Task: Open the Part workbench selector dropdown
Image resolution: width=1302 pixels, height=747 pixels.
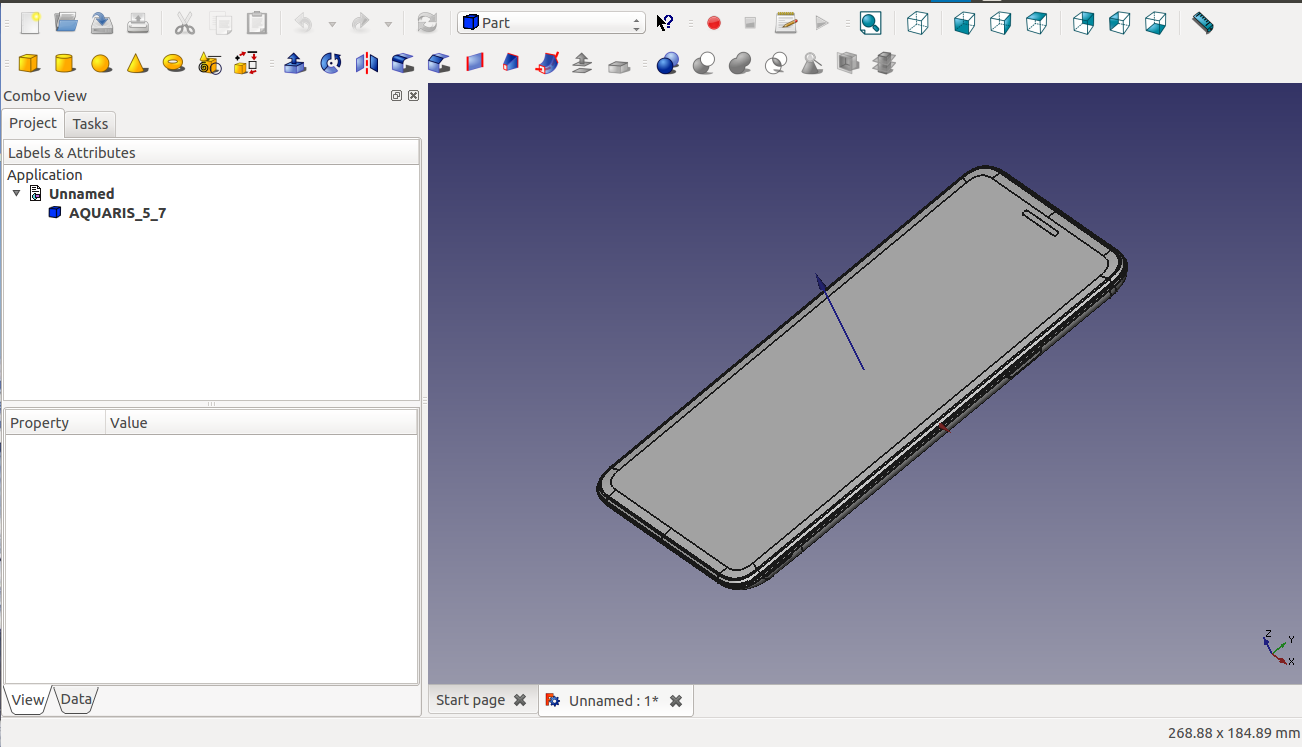Action: pyautogui.click(x=551, y=23)
